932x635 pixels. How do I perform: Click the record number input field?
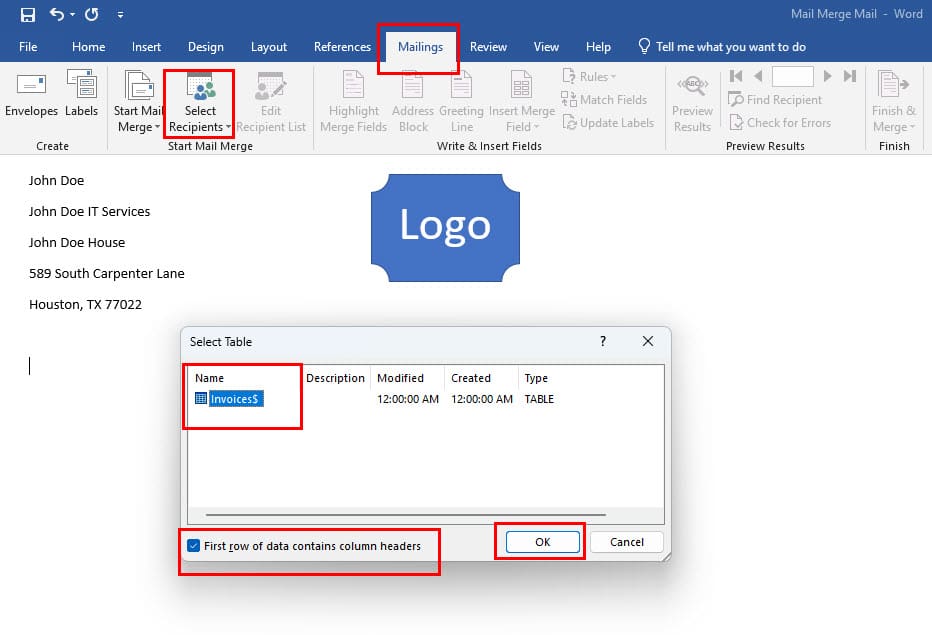click(x=792, y=76)
